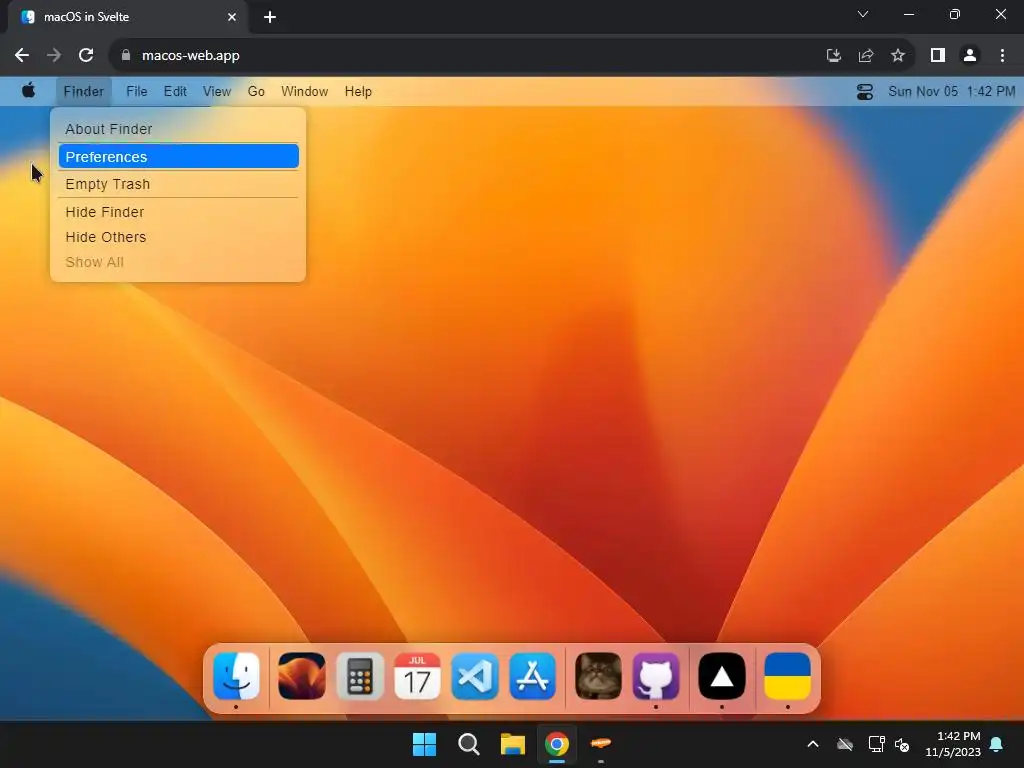This screenshot has height=768, width=1024.
Task: Bookmark this tab with the star
Action: [x=898, y=56]
